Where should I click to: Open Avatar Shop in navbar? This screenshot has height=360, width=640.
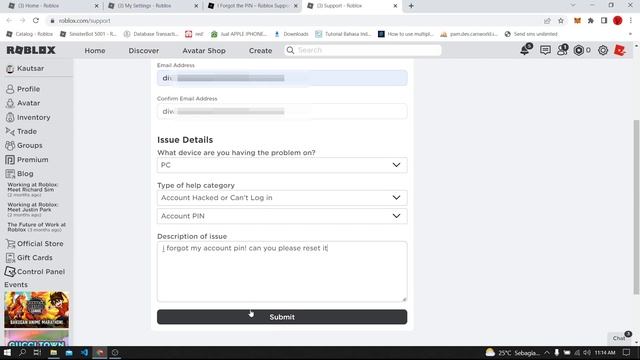click(x=204, y=51)
